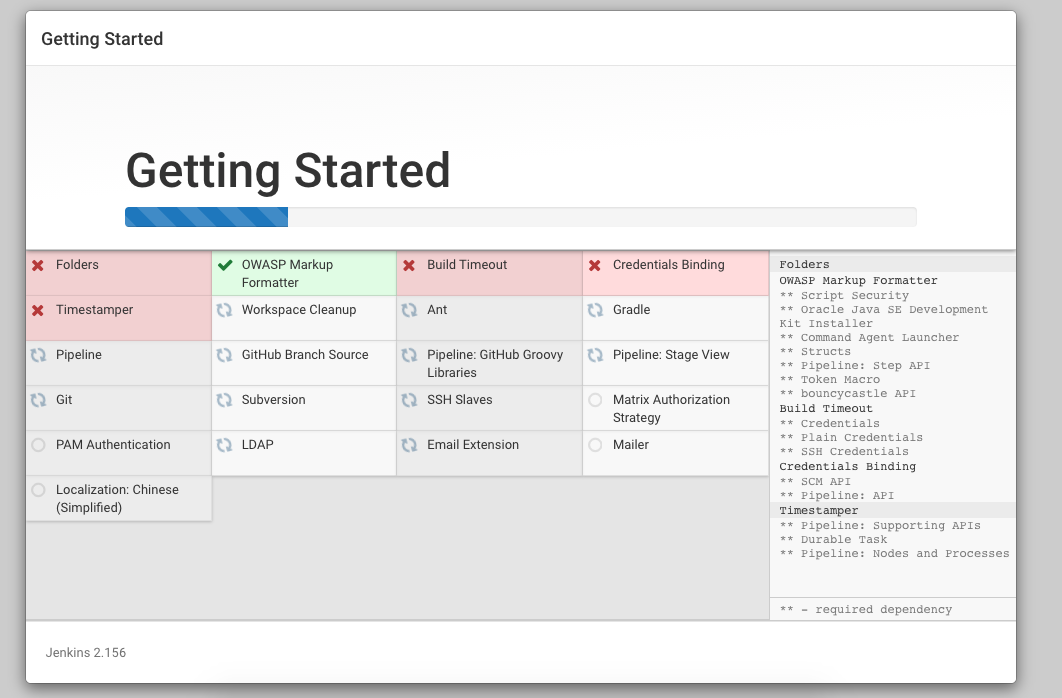The height and width of the screenshot is (698, 1062).
Task: Click the Subversion plugin label
Action: tap(274, 399)
